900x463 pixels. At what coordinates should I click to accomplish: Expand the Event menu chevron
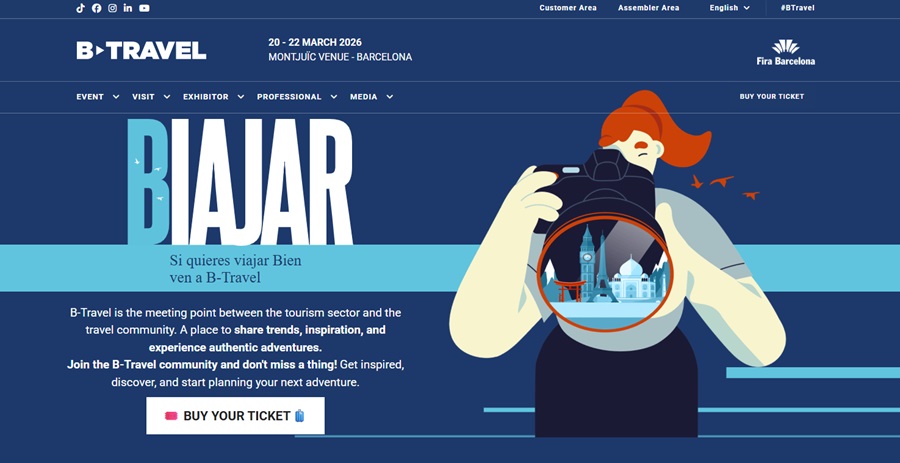click(116, 97)
